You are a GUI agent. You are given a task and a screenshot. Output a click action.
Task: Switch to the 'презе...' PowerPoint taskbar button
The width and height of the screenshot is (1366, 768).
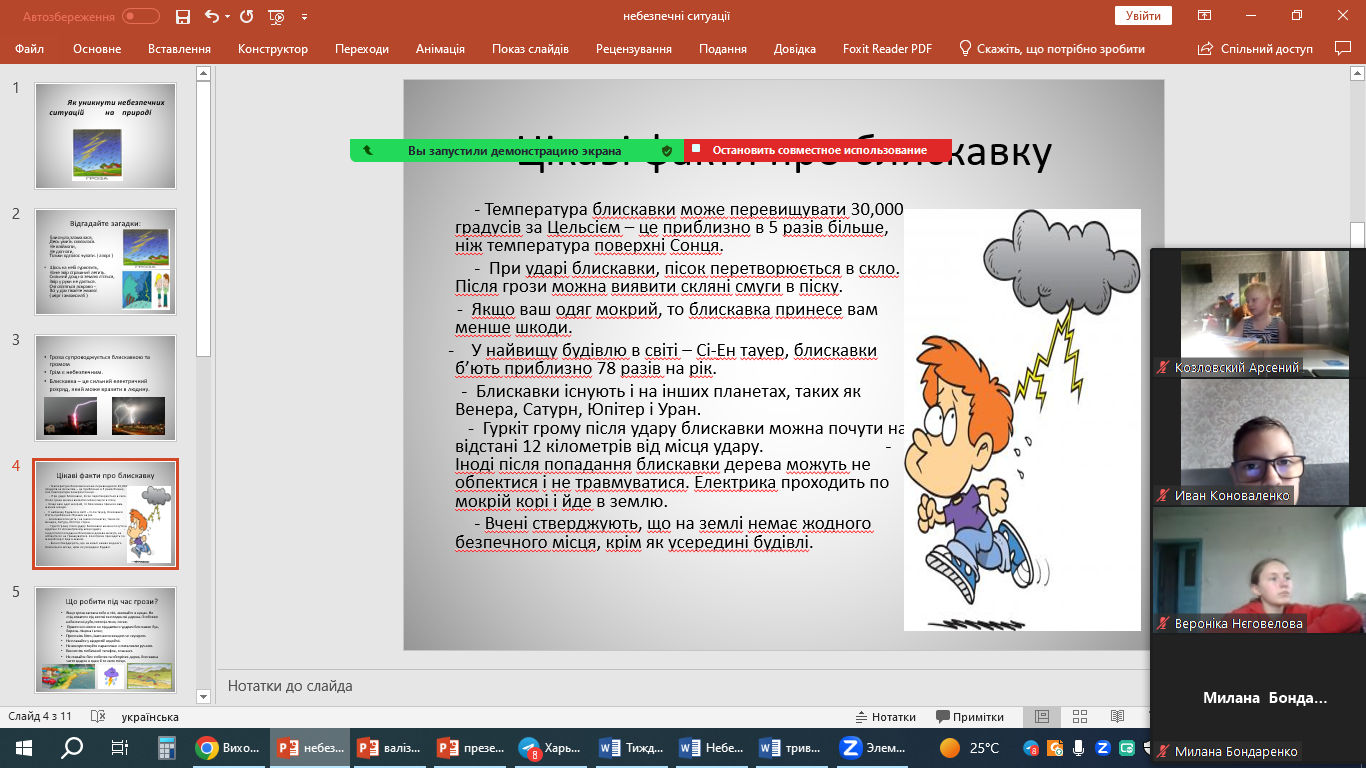[472, 747]
